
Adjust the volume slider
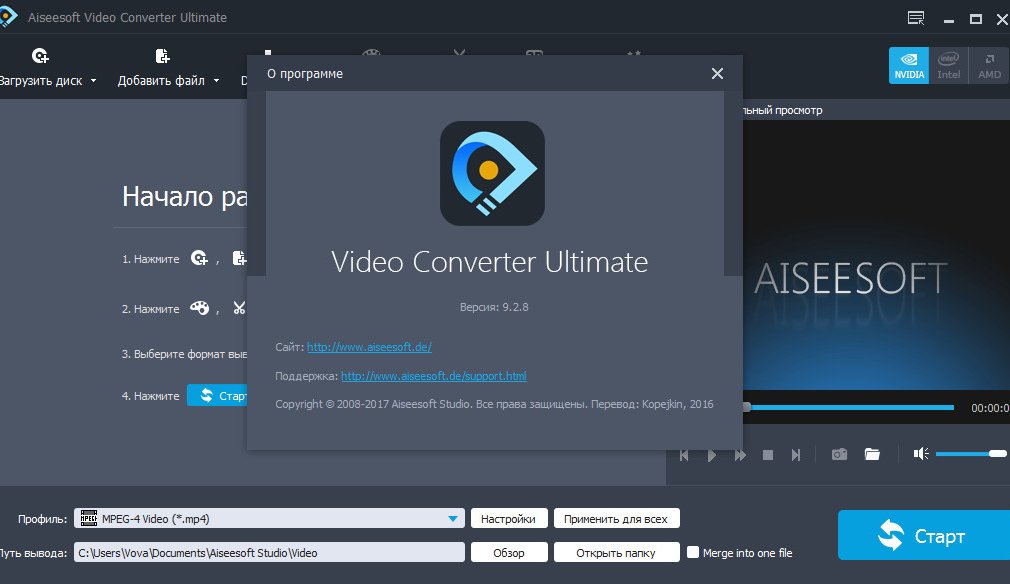point(971,454)
